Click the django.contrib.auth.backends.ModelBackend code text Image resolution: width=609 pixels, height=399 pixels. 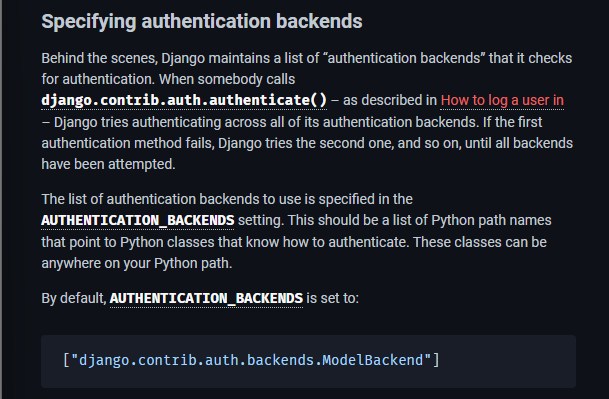[251, 360]
